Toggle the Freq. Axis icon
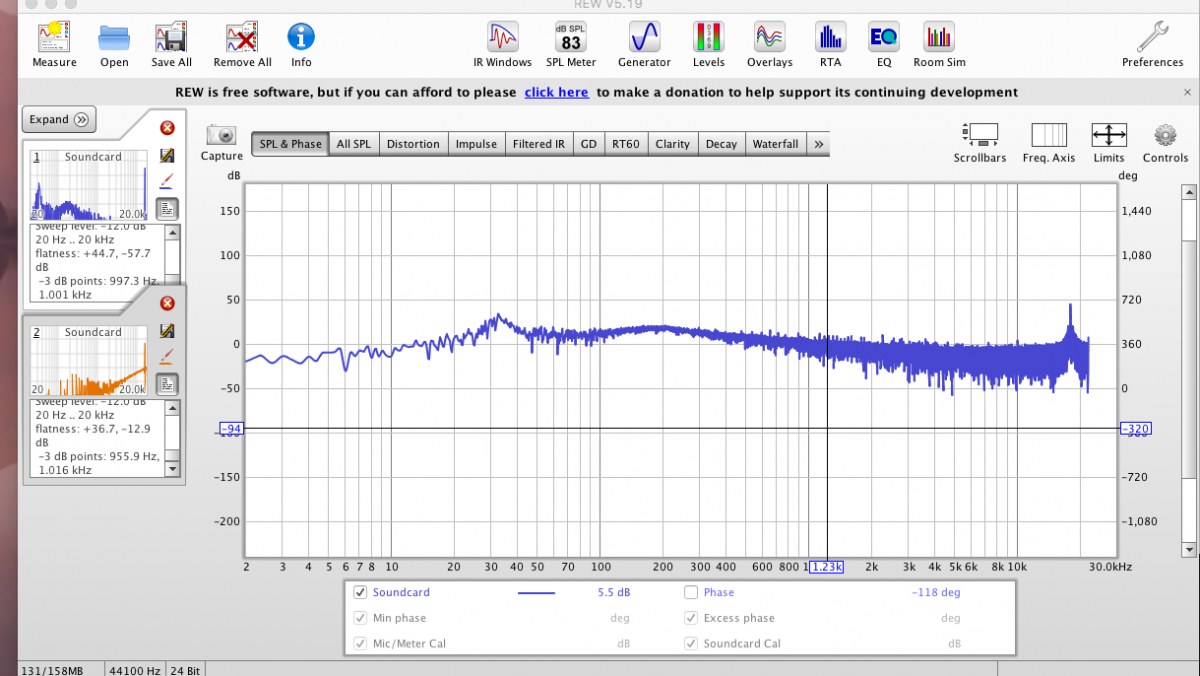 (x=1049, y=134)
